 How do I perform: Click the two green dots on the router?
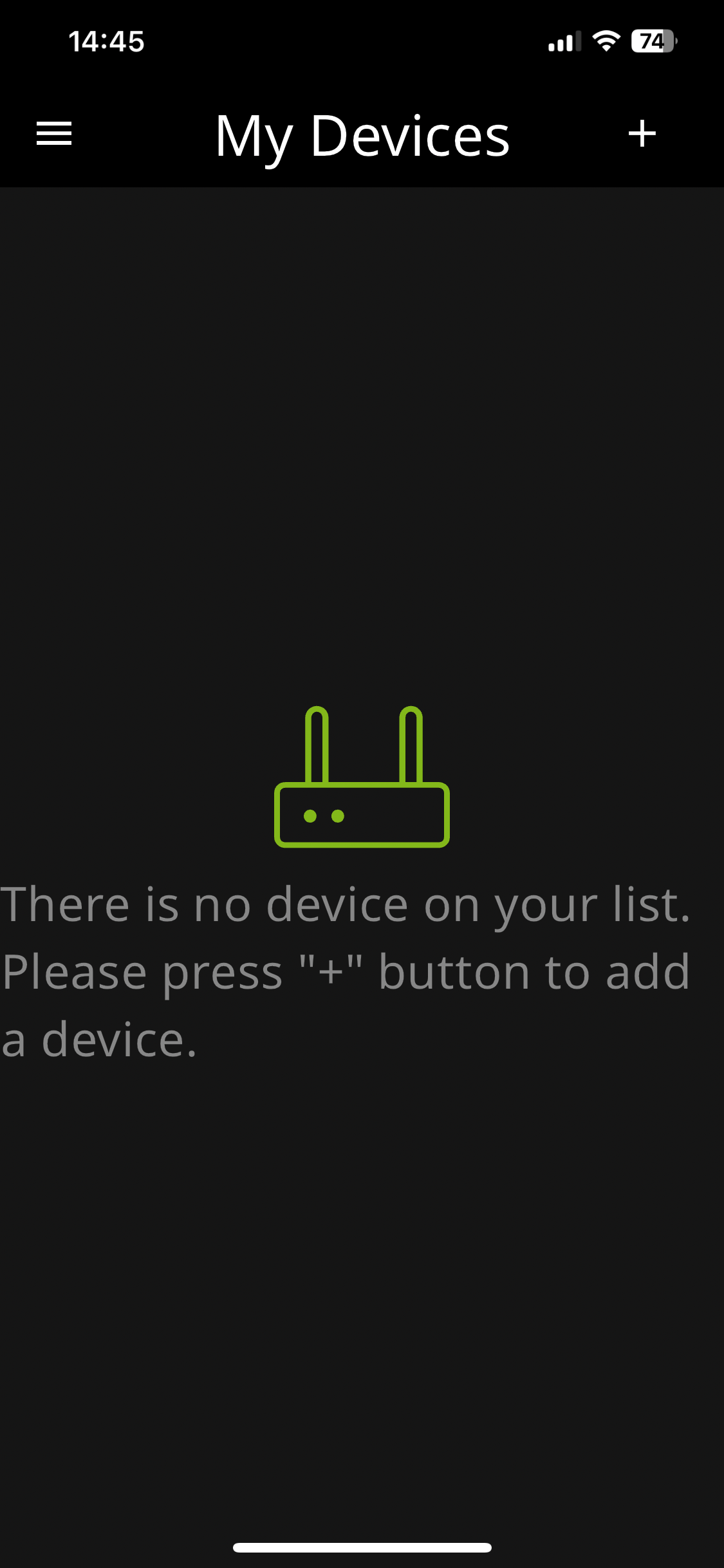tap(324, 816)
